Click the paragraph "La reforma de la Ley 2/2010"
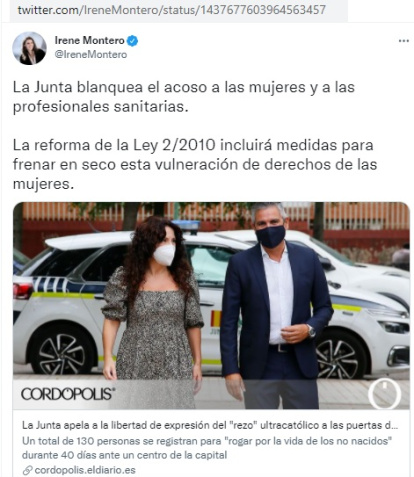This screenshot has height=477, width=414. point(195,164)
